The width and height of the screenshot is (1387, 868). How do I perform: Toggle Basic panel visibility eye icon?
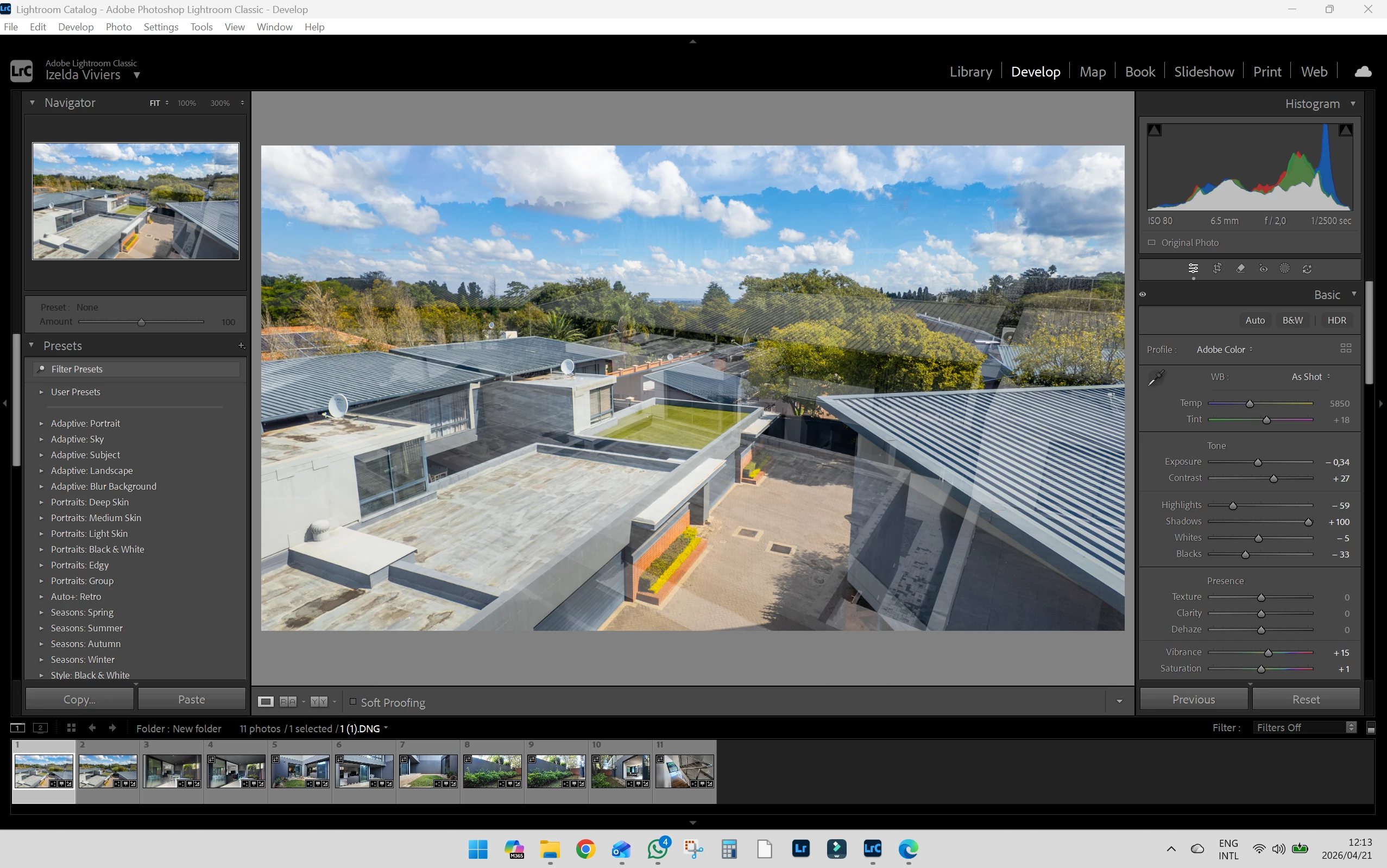coord(1143,295)
